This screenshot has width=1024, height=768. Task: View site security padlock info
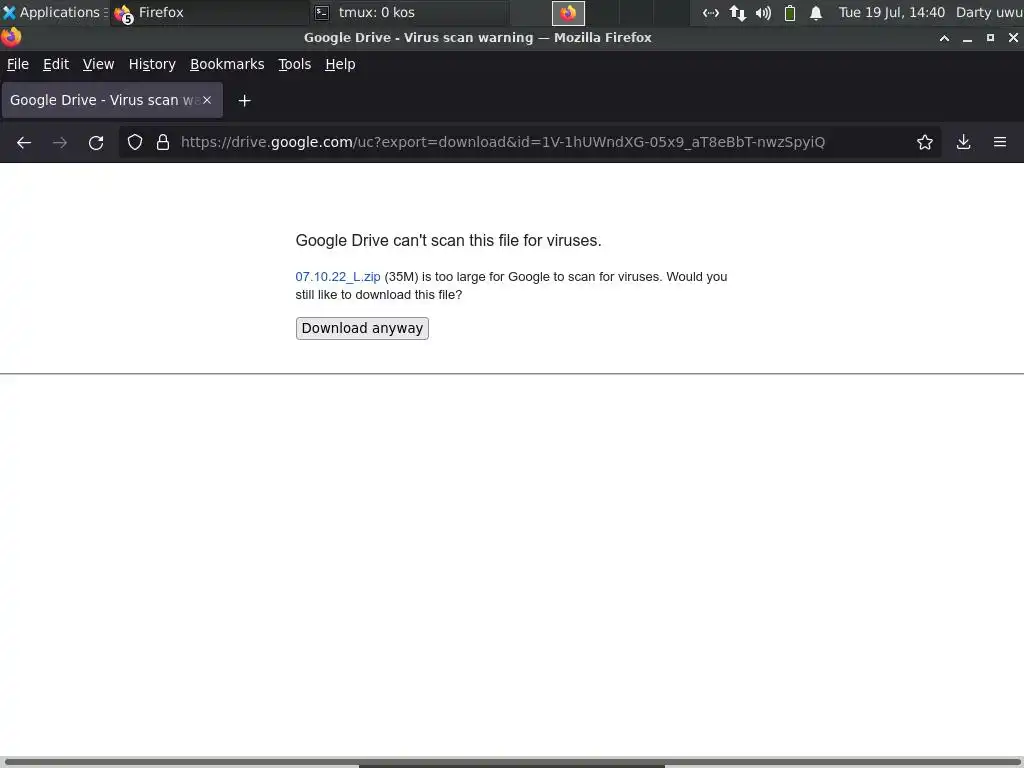point(163,142)
